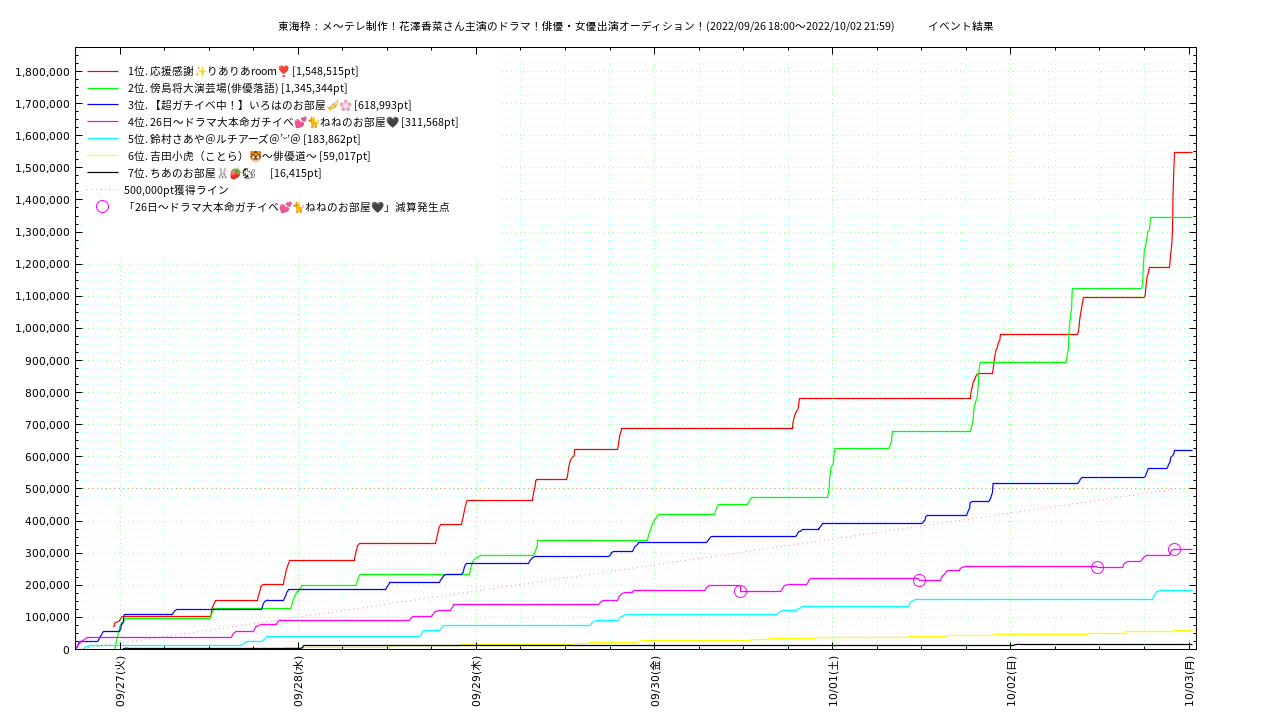Click the 09/30(金) date label on x-axis
This screenshot has height=720, width=1280.
[655, 682]
